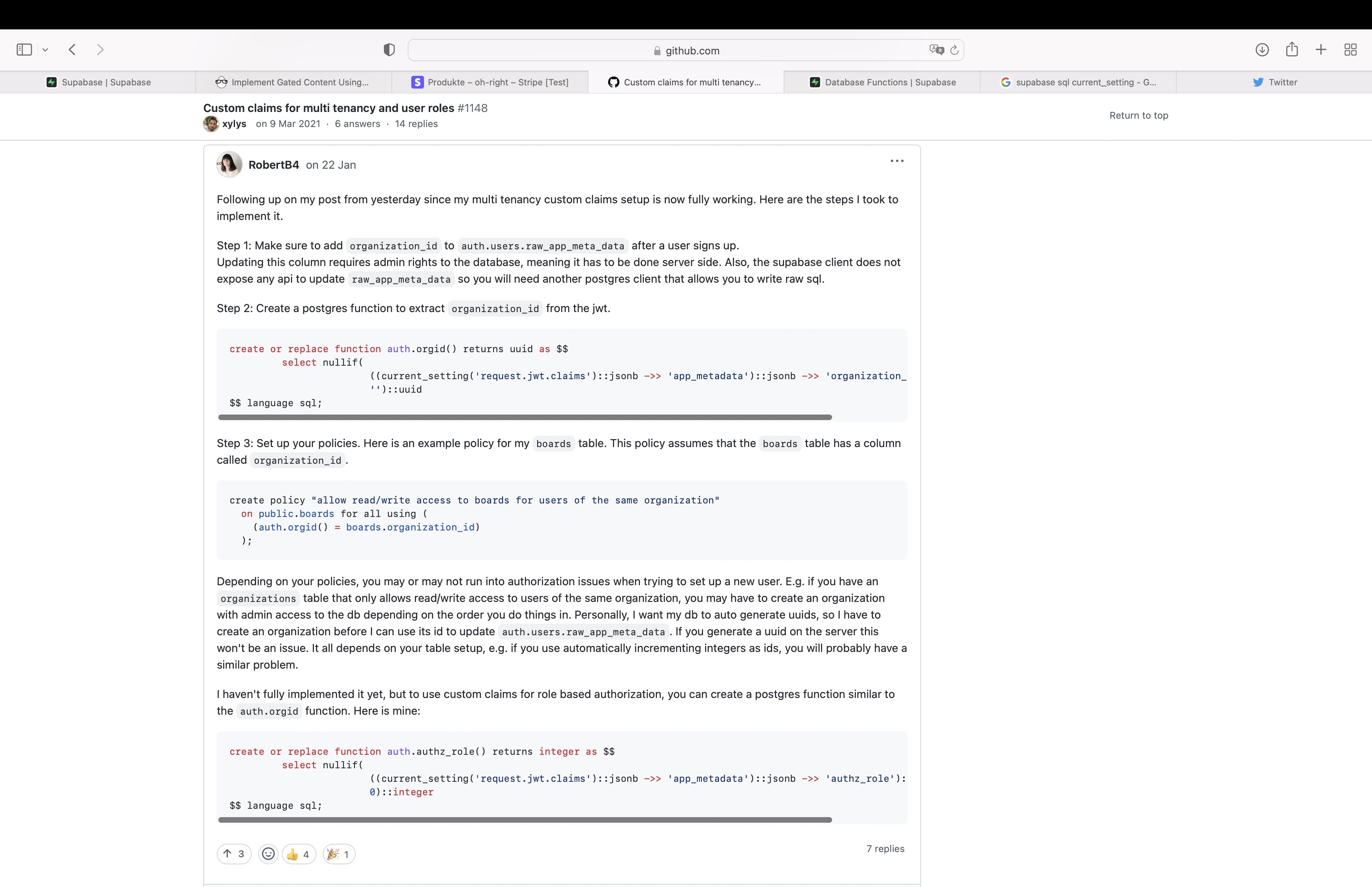Click the Share icon
1372x887 pixels.
pos(1292,50)
